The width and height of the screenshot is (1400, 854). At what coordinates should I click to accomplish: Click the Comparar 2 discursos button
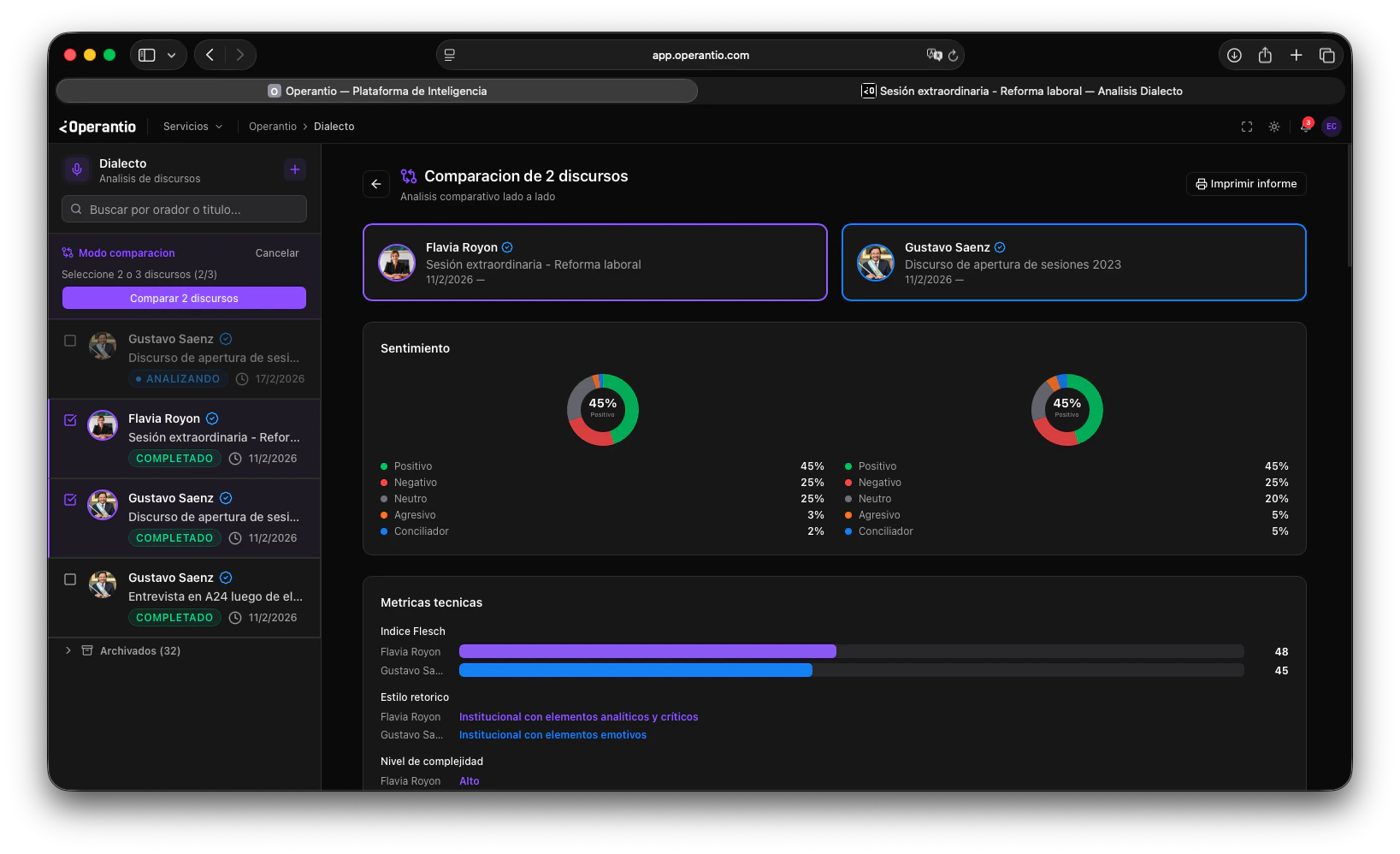click(184, 298)
